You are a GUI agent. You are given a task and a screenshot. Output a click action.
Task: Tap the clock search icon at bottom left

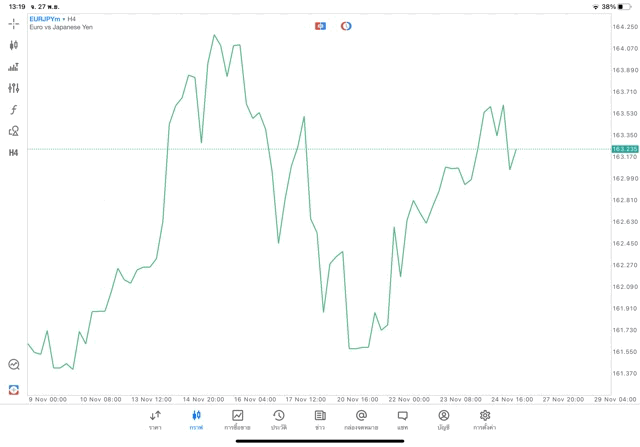(14, 365)
